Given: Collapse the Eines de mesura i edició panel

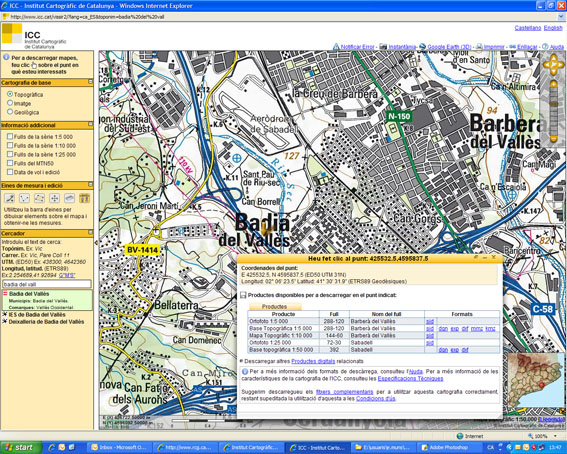Looking at the screenshot, I should click(90, 185).
